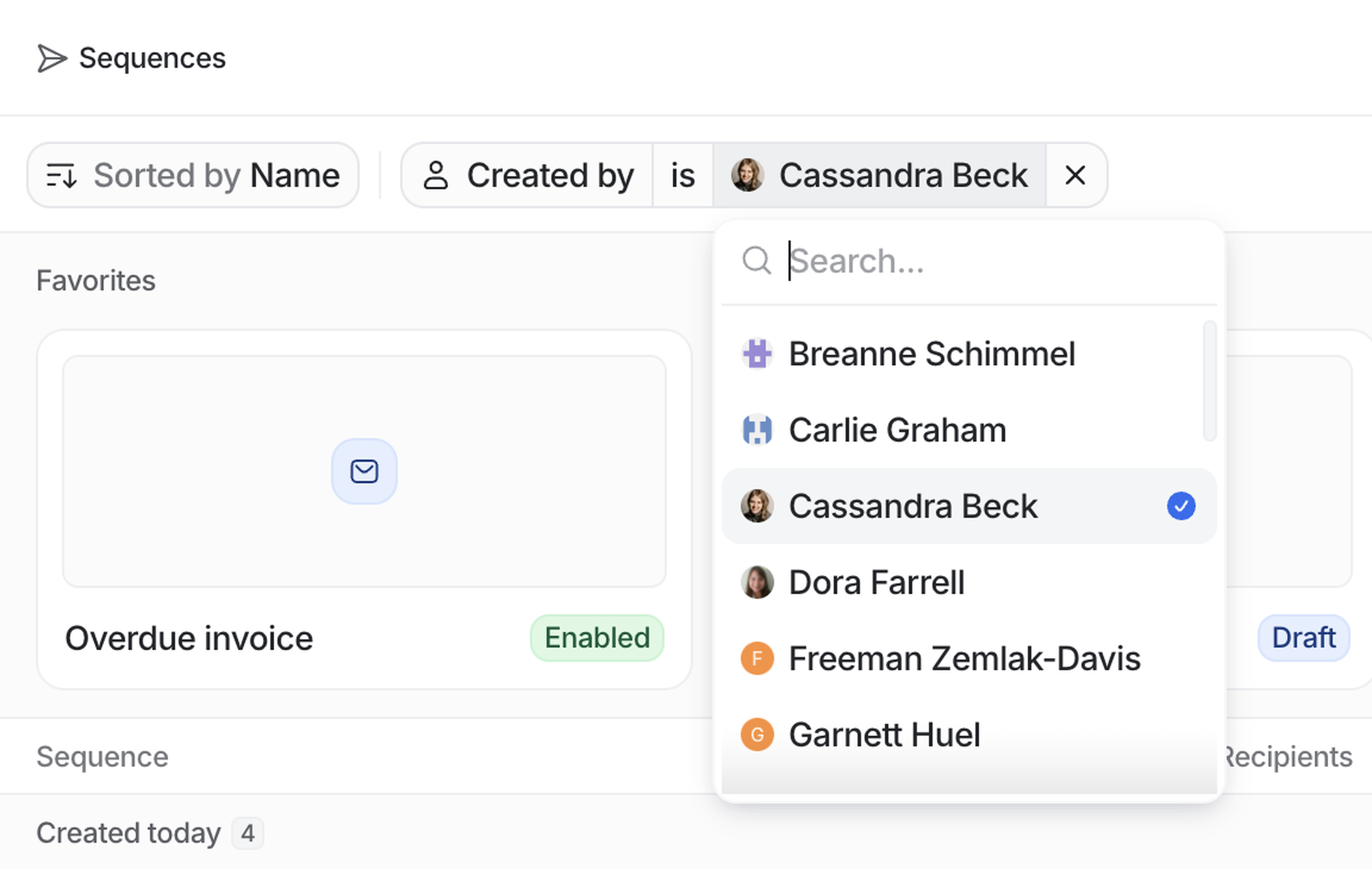Select Dora Farrell in the creator list
This screenshot has height=869, width=1372.
click(876, 583)
